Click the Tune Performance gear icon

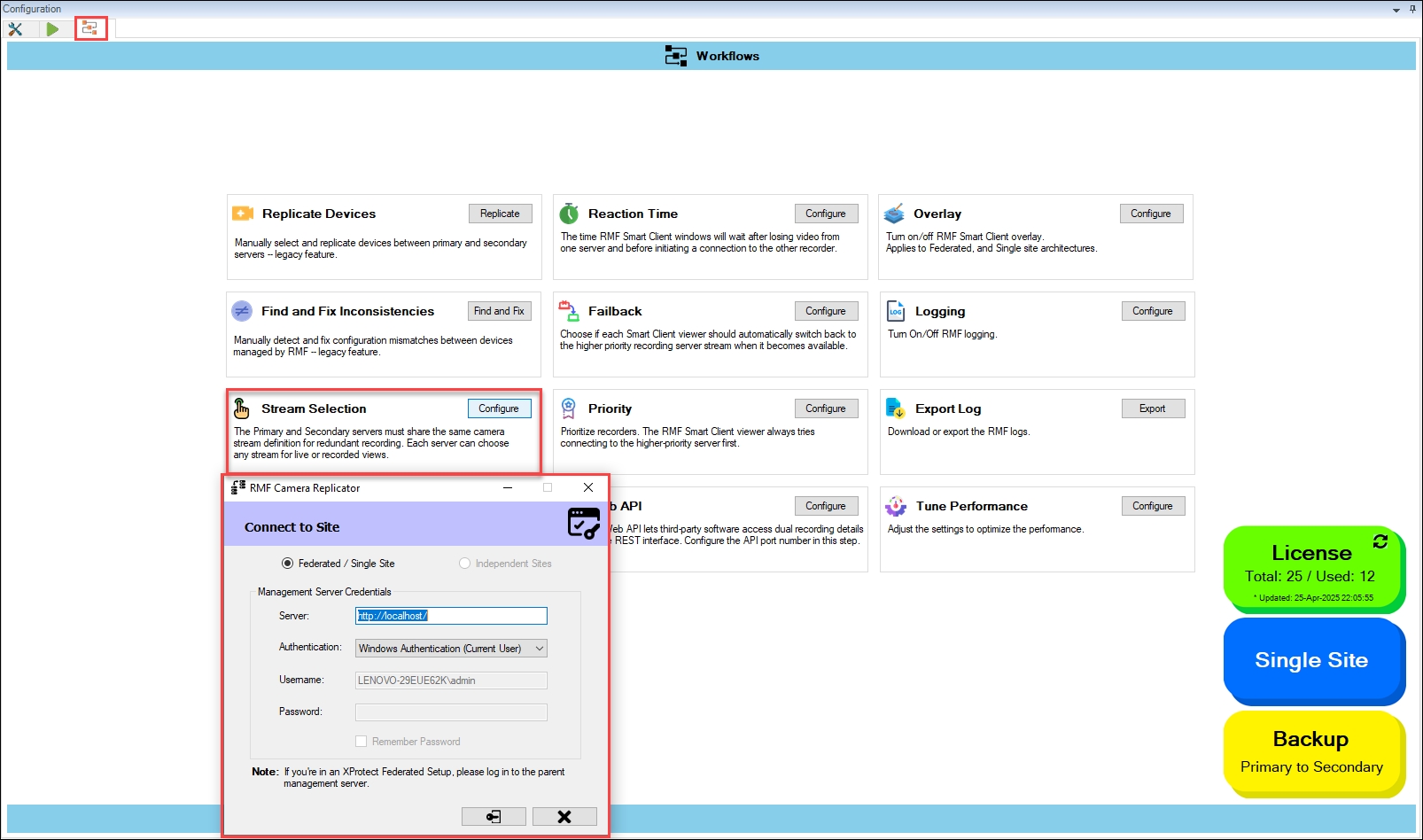point(896,506)
